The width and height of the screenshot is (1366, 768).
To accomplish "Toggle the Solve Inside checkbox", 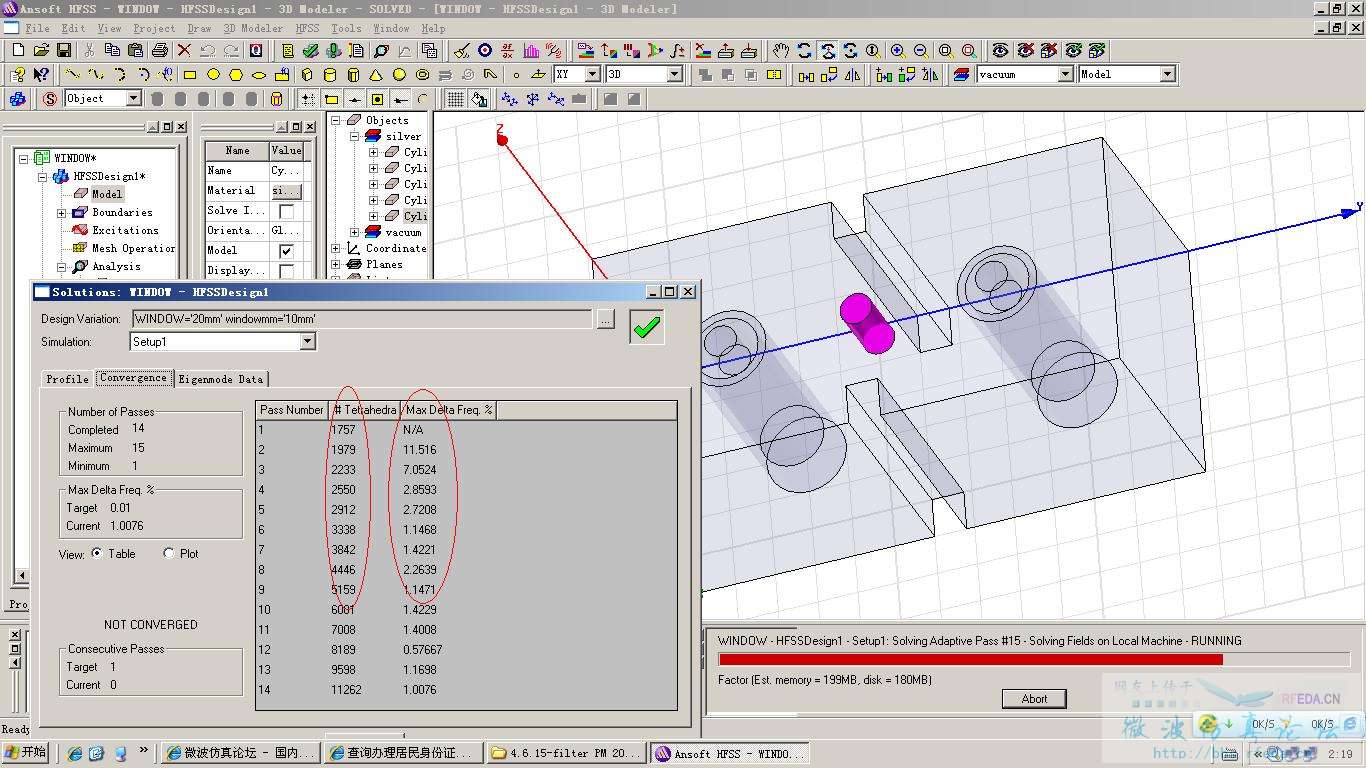I will pos(286,211).
